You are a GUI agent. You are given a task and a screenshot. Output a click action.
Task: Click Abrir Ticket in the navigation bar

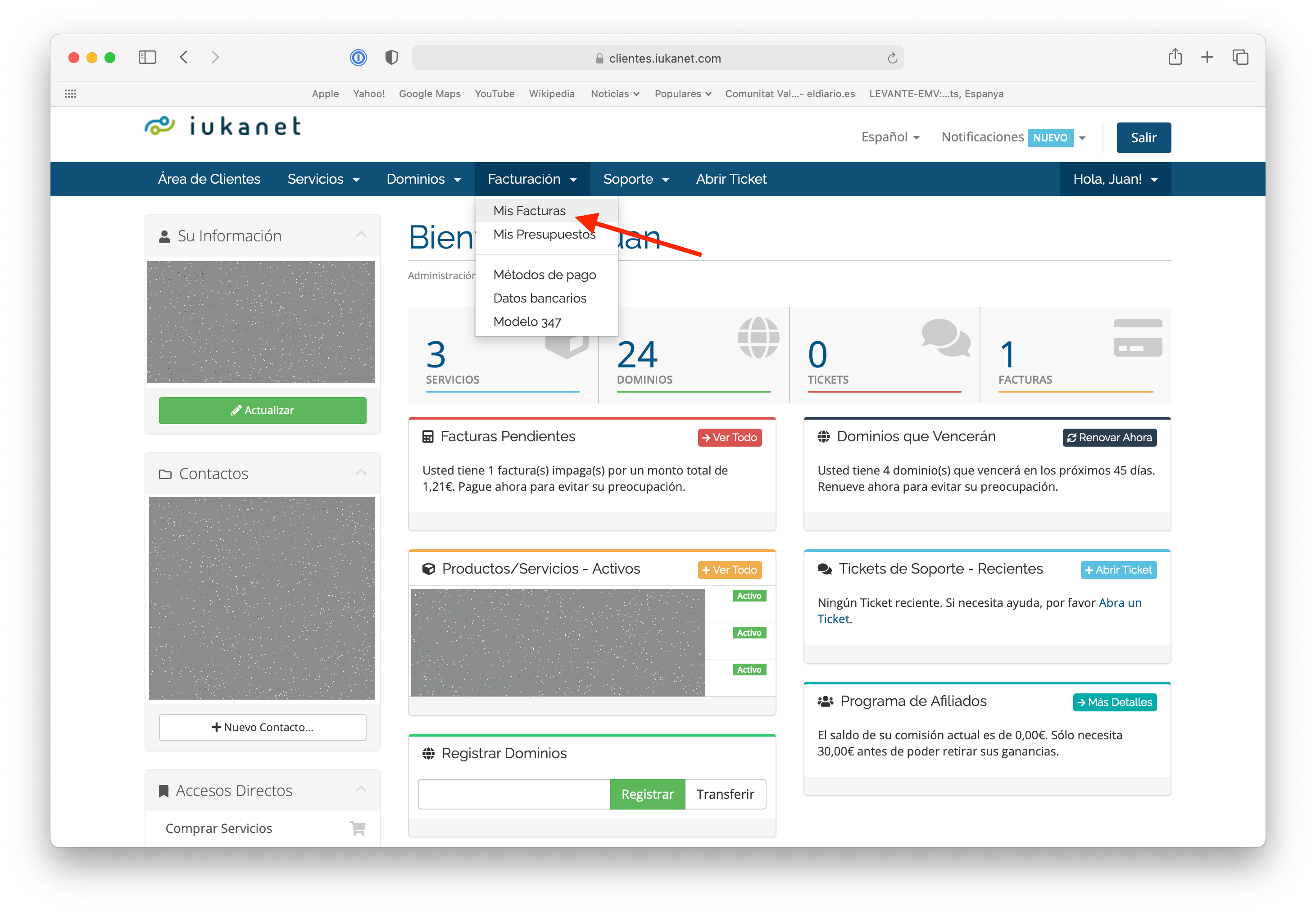click(731, 179)
